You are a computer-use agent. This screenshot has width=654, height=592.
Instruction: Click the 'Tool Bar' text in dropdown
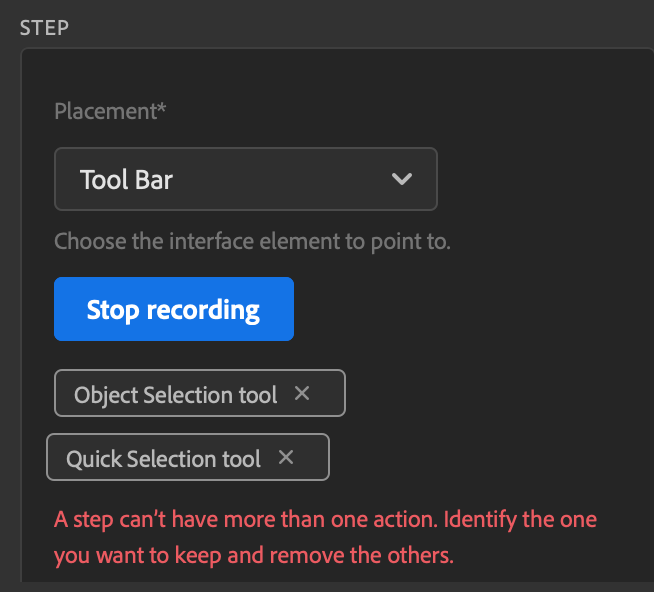click(x=126, y=180)
